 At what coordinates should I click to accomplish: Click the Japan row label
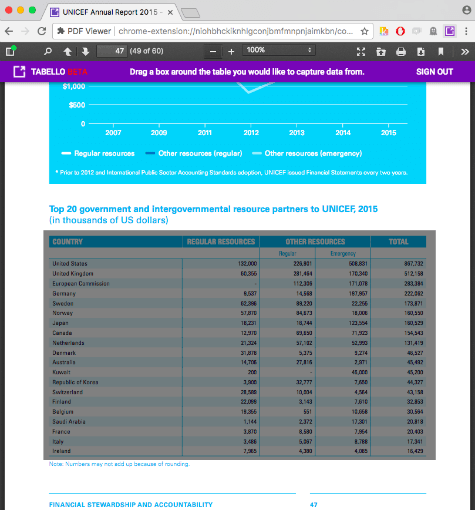tap(60, 323)
